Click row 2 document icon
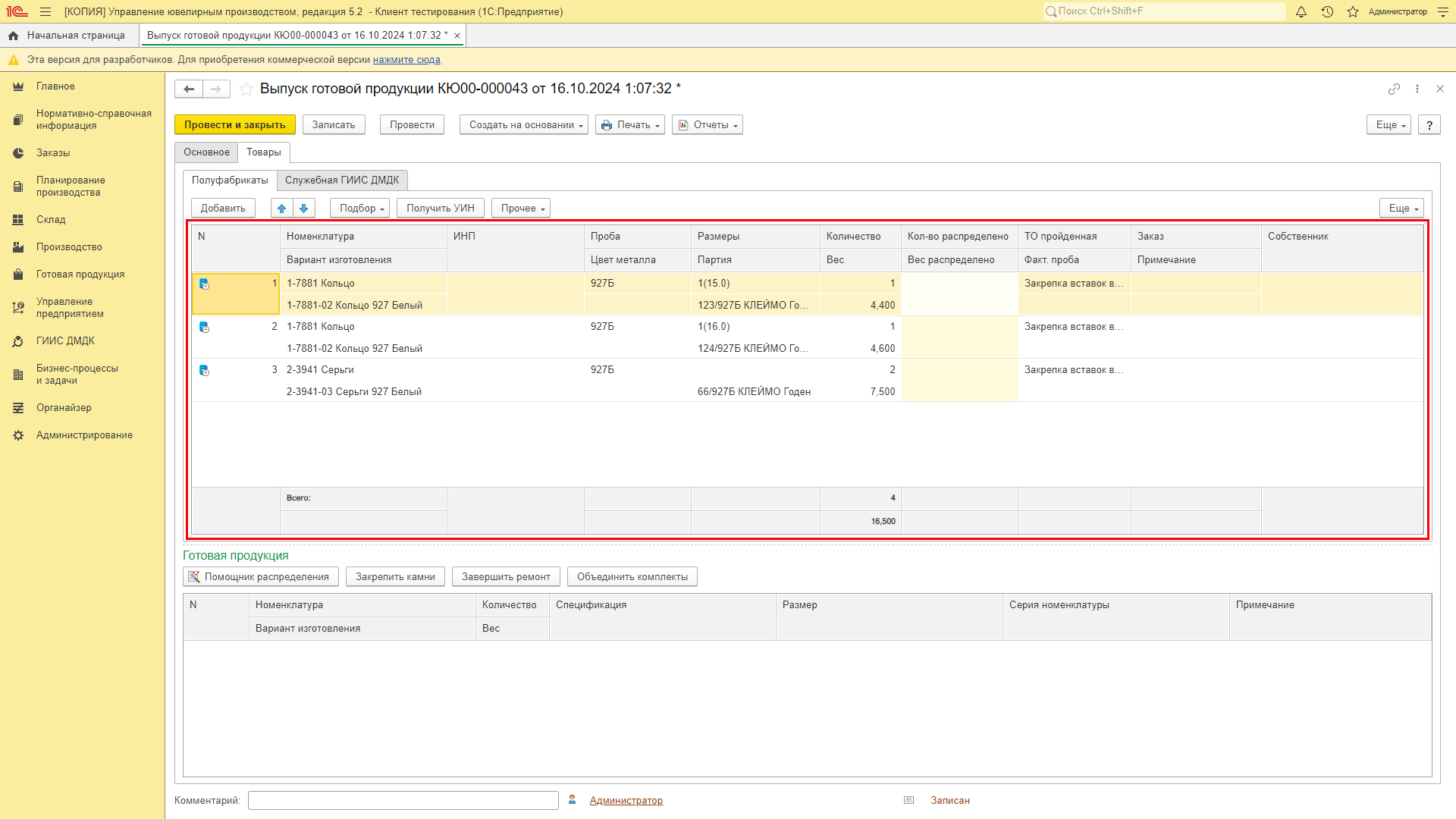1456x819 pixels. [204, 327]
